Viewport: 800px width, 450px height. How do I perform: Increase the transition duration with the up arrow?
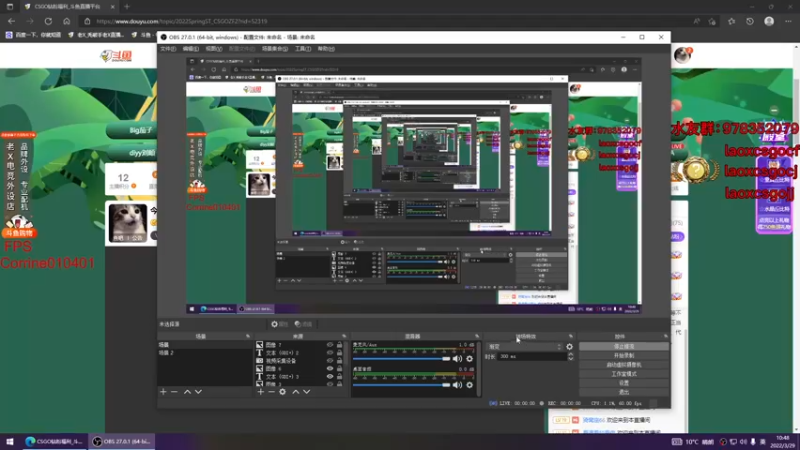click(x=570, y=355)
